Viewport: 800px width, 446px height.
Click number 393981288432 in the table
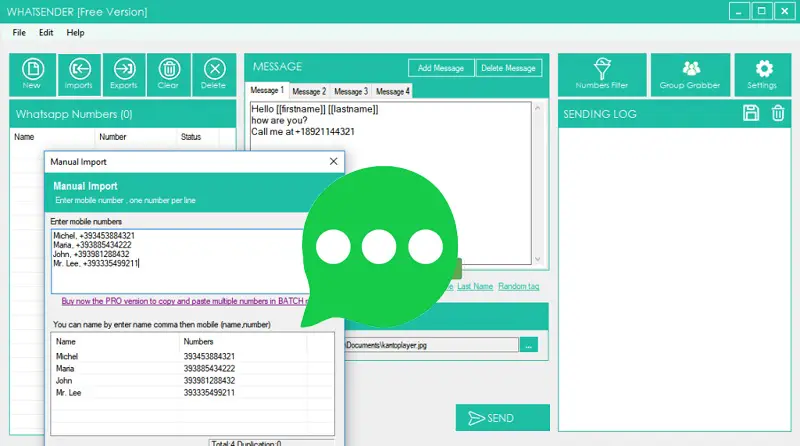(209, 381)
